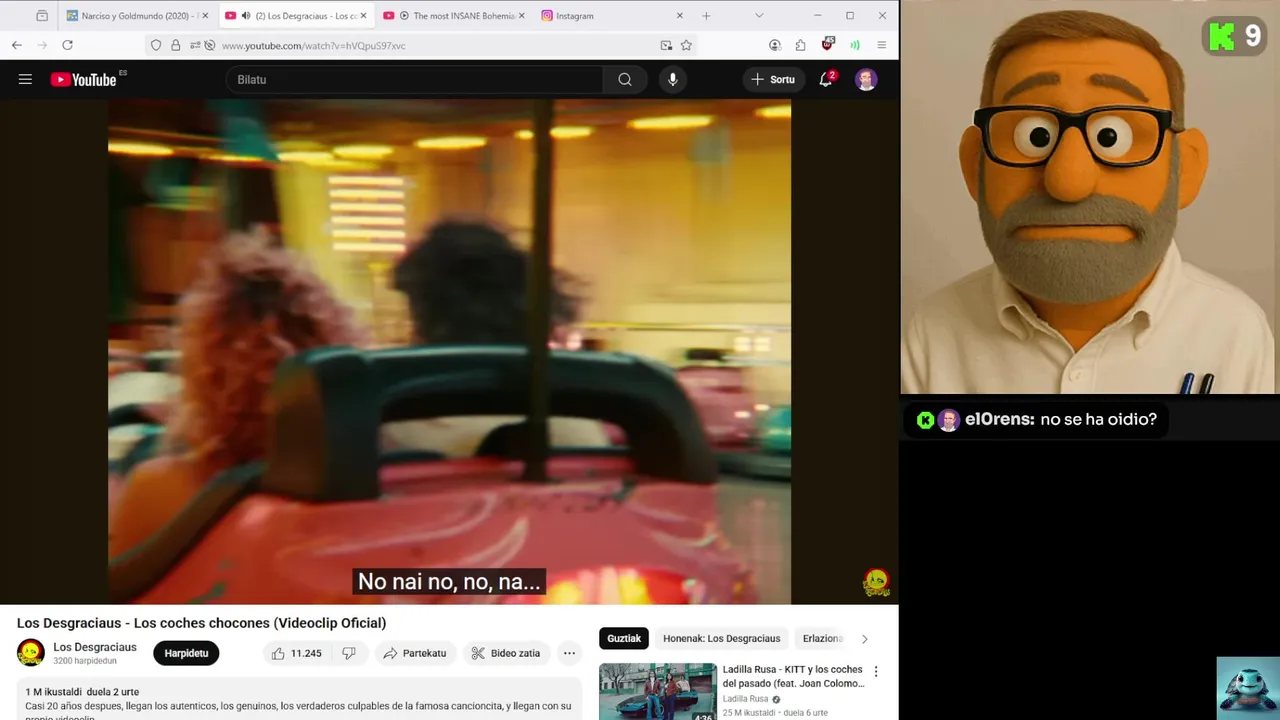Open the Ladilla Rusa channel link

point(745,699)
